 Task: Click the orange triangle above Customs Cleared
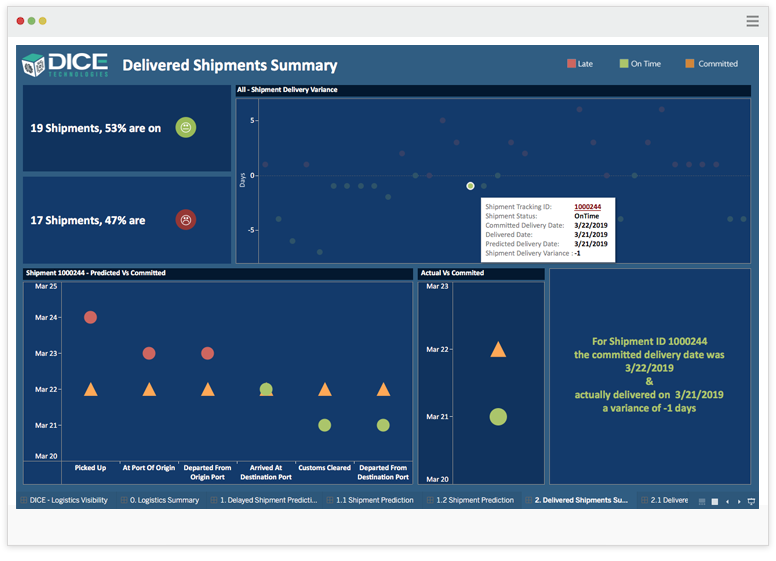pos(325,389)
